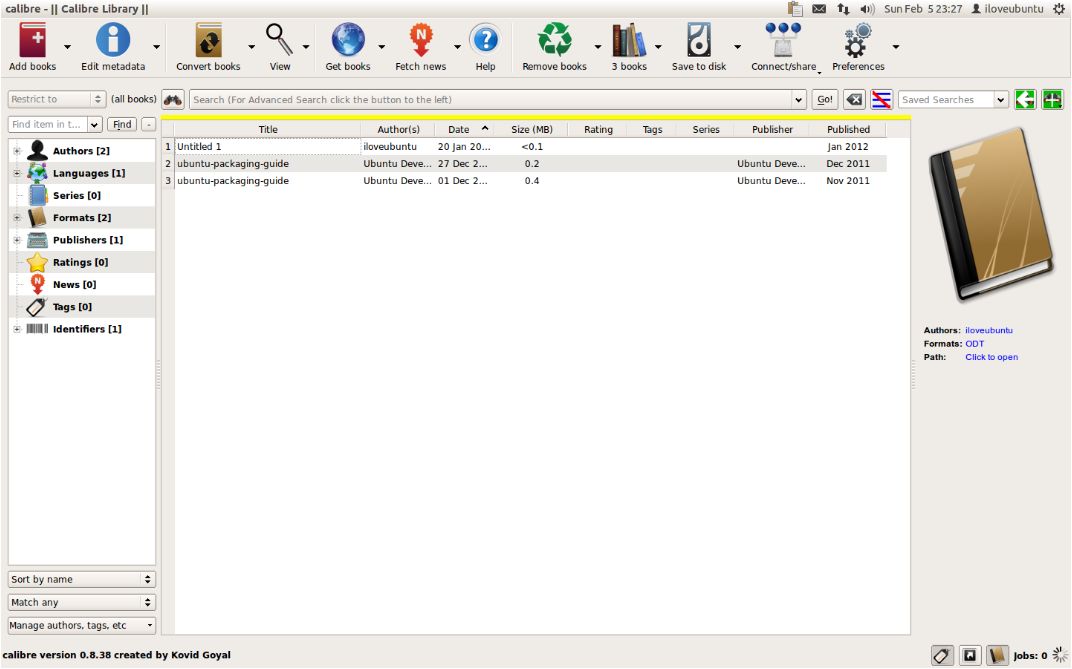
Task: Remove selected books with recycle icon
Action: 554,46
